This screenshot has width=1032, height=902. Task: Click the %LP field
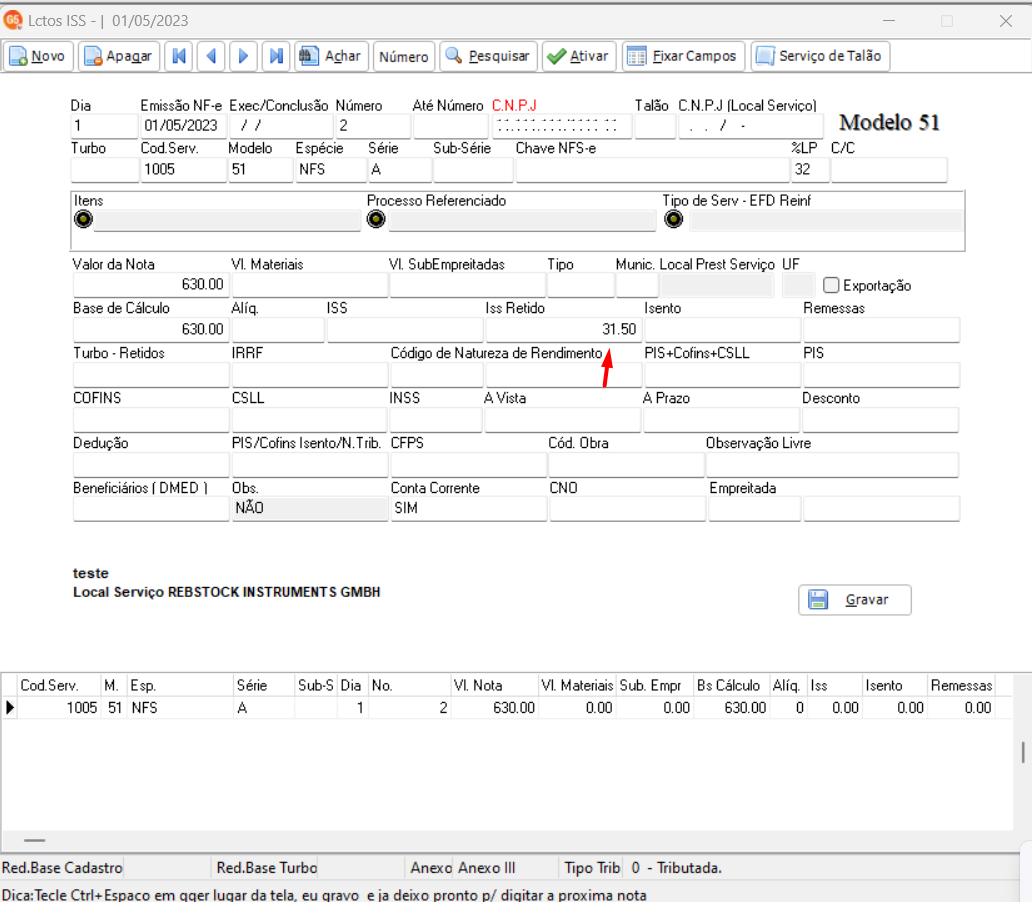tap(810, 170)
